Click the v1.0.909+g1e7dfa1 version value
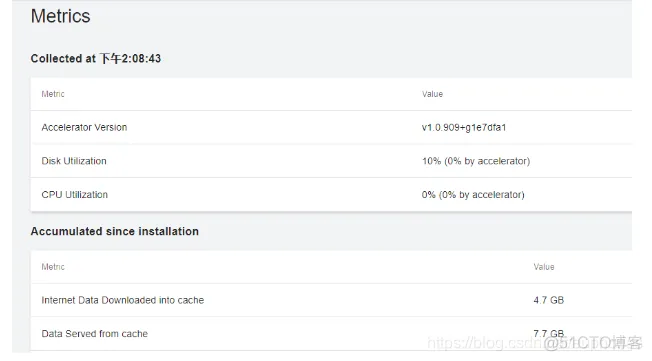The width and height of the screenshot is (652, 361). [464, 127]
